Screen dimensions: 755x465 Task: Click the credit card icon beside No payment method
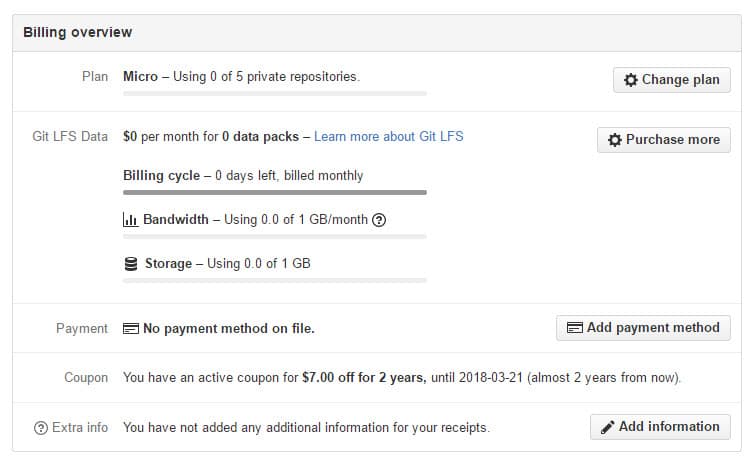point(130,328)
